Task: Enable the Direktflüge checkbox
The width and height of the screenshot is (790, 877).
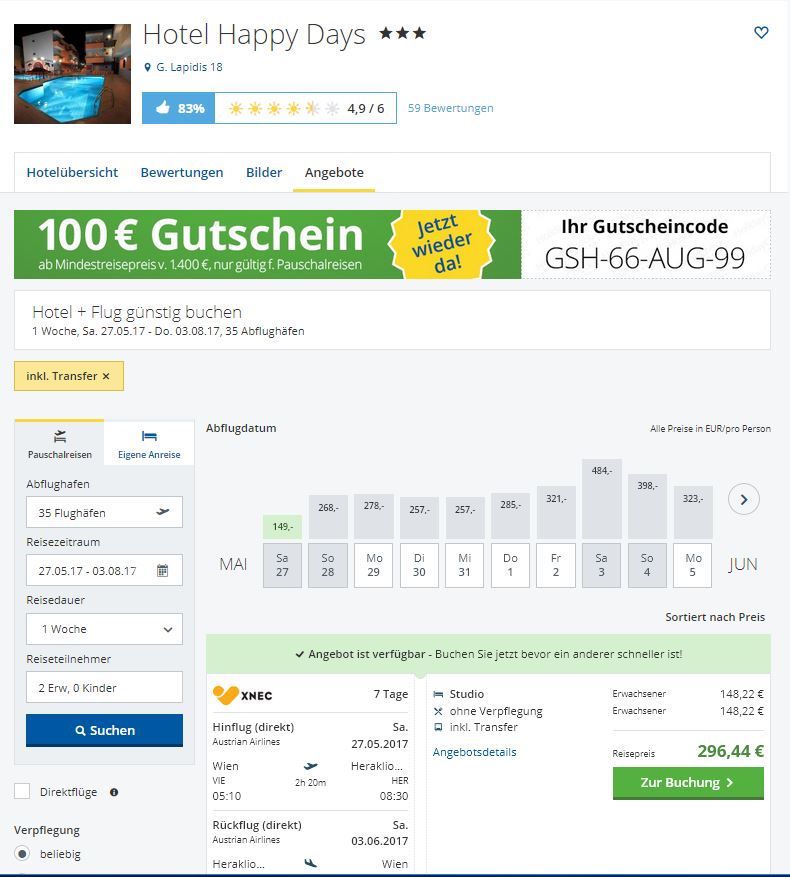Action: tap(22, 791)
